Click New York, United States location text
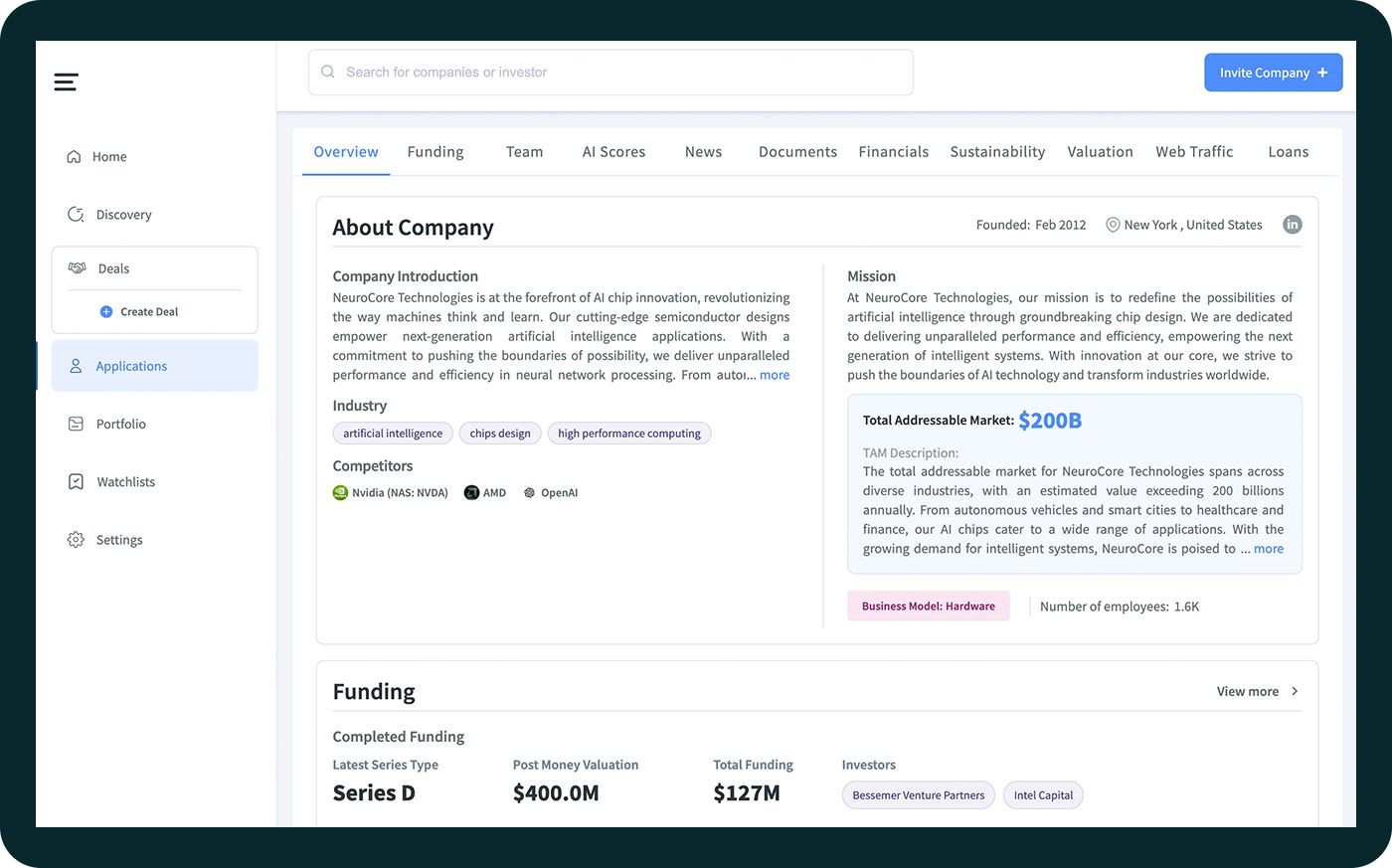The height and width of the screenshot is (868, 1392). pyautogui.click(x=1193, y=225)
